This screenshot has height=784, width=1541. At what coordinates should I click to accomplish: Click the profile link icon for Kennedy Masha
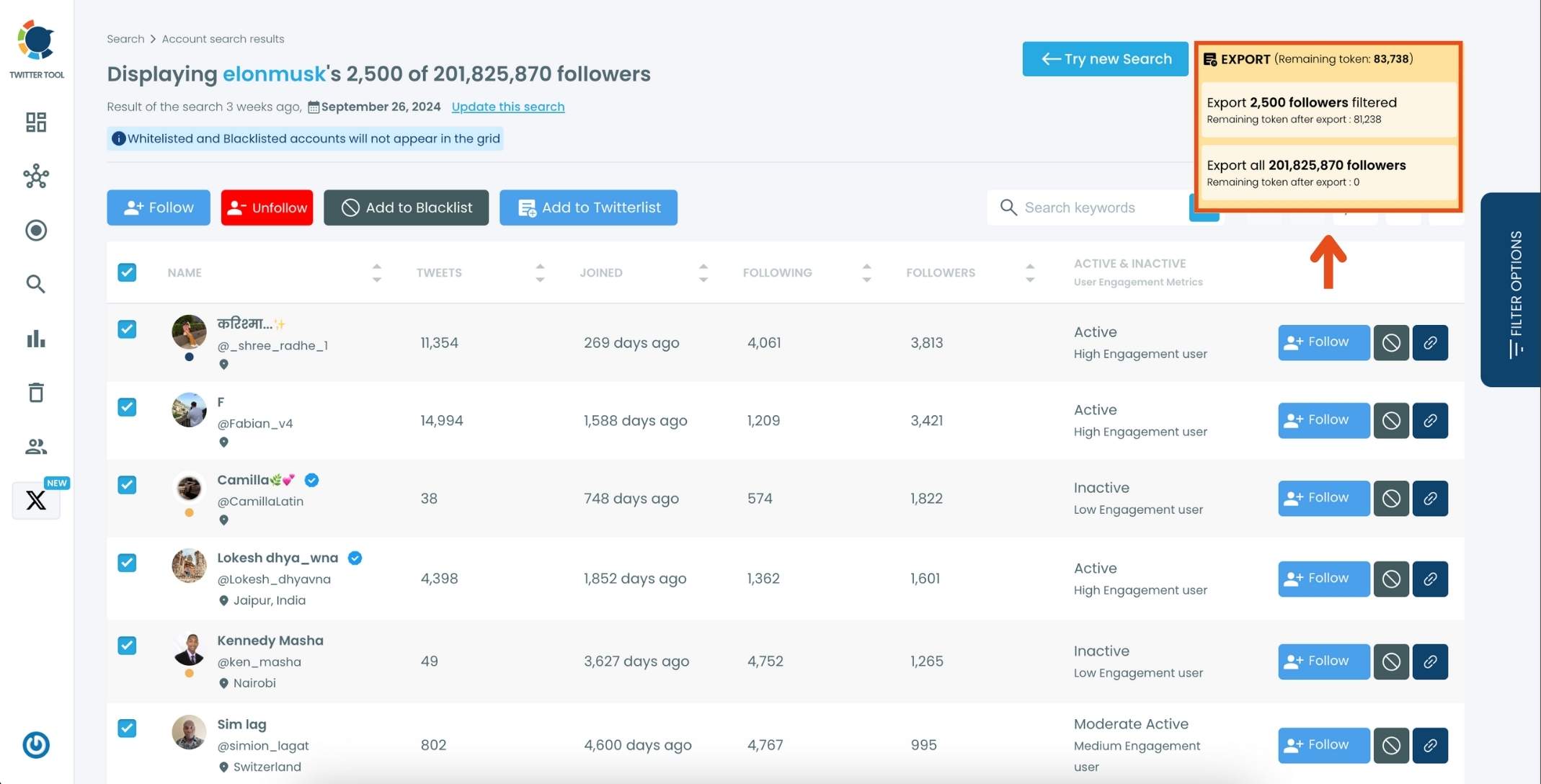coord(1431,661)
